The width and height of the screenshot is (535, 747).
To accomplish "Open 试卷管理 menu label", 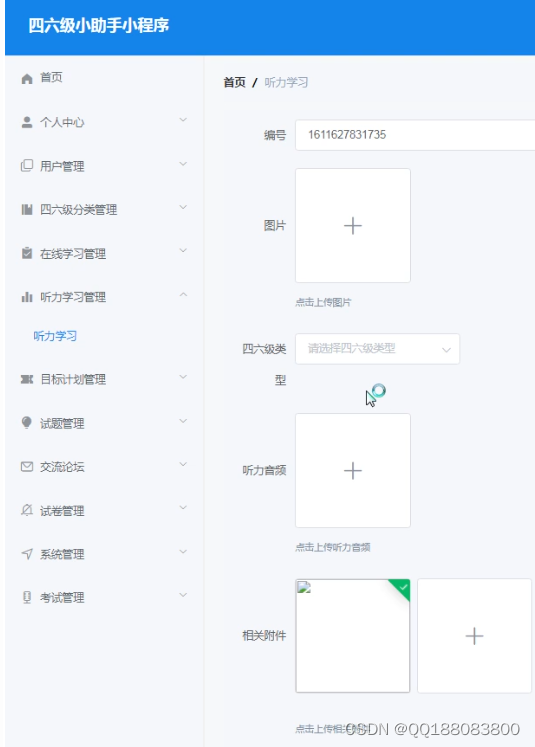I will click(62, 511).
